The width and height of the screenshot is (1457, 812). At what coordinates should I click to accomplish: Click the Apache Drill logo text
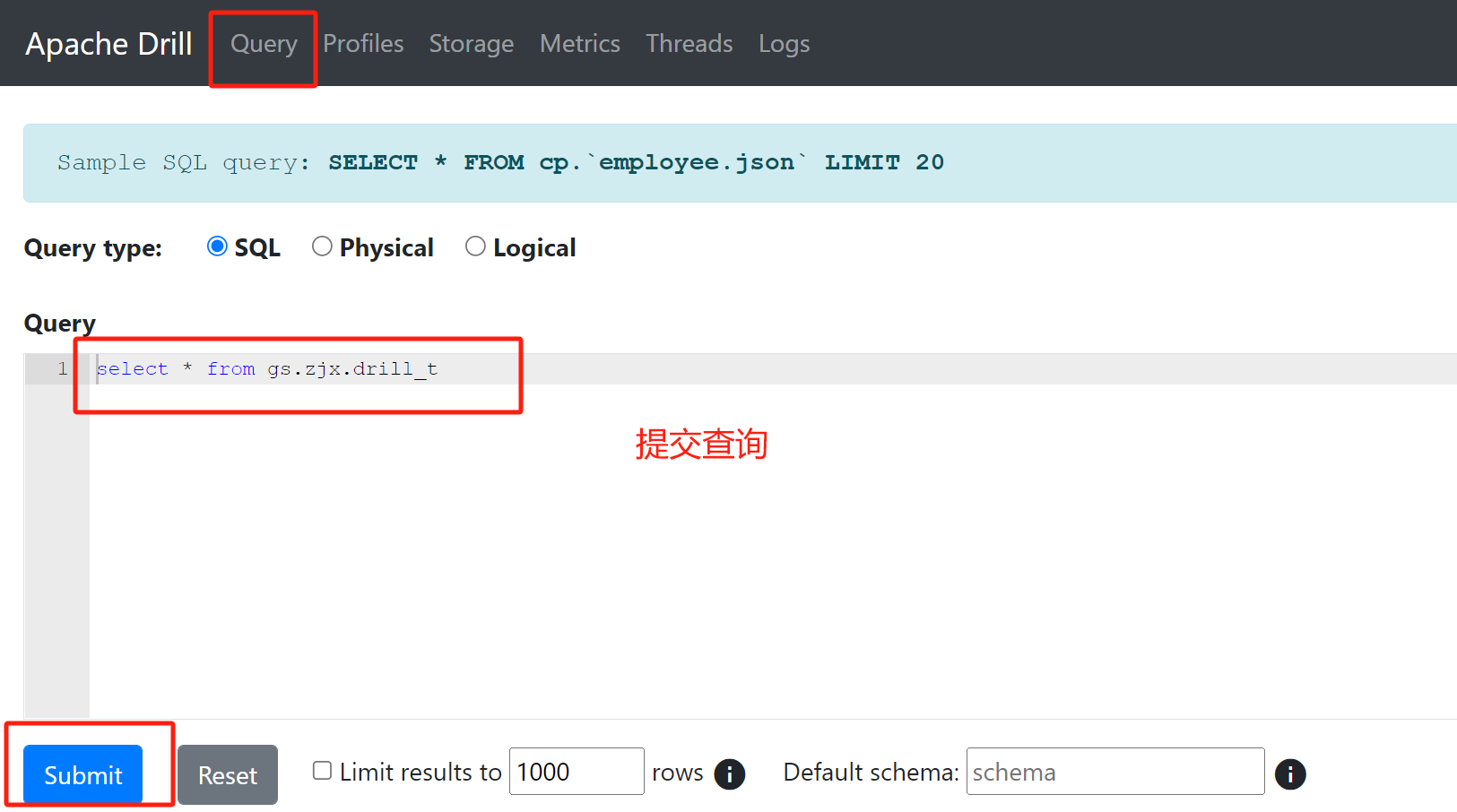point(108,42)
